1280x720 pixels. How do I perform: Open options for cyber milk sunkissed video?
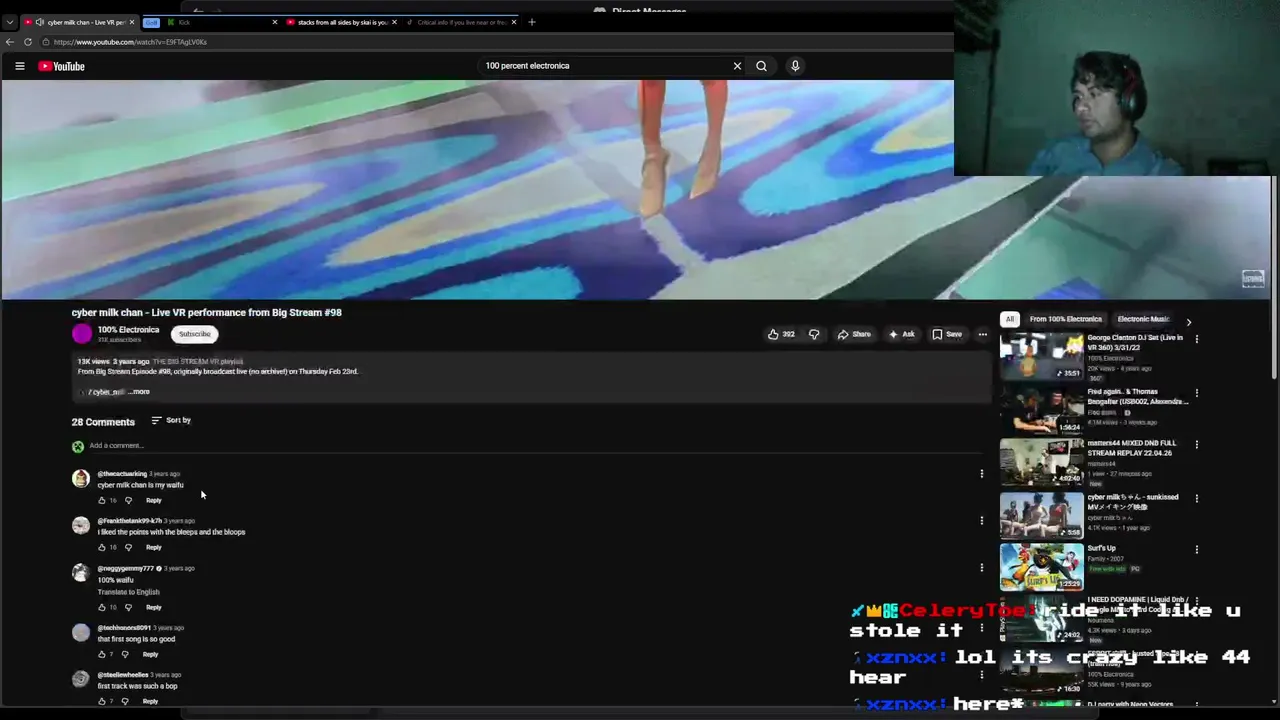pos(1196,498)
